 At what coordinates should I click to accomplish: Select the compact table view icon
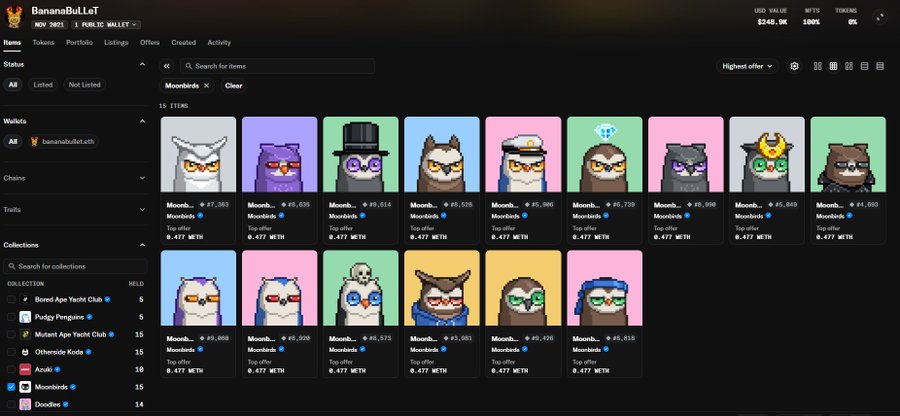coord(880,67)
